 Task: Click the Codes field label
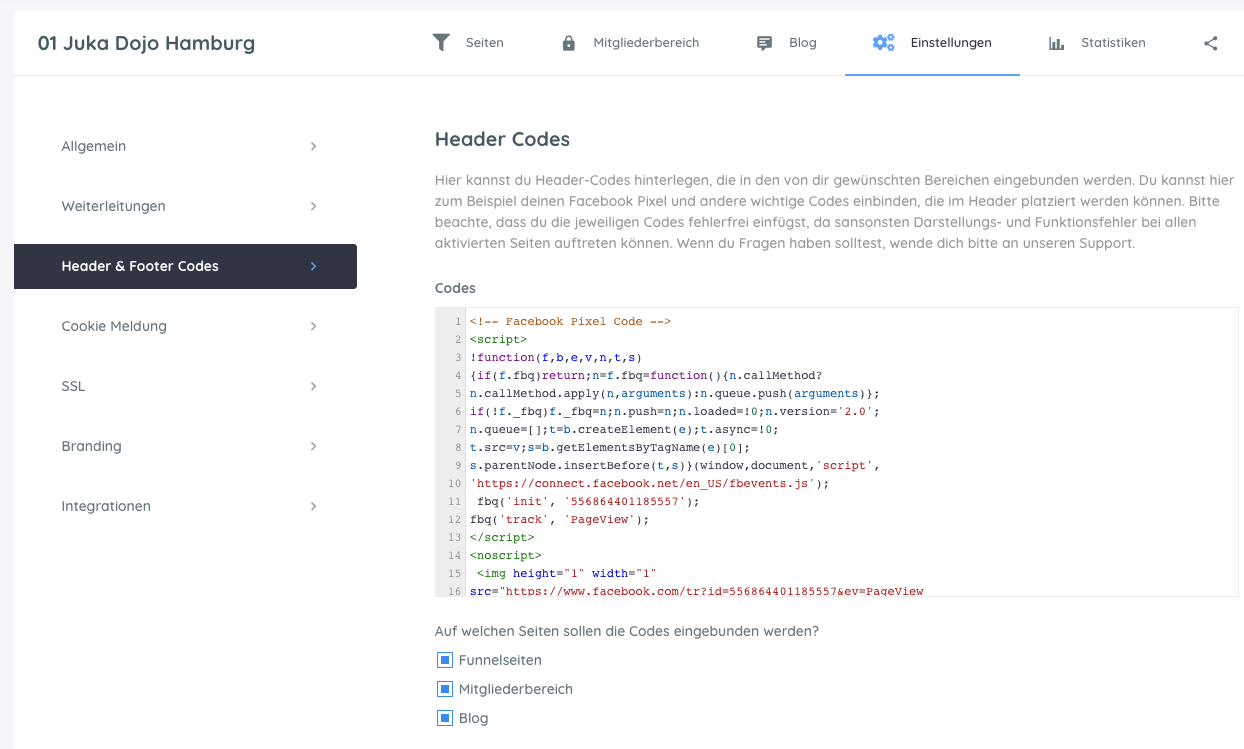coord(455,288)
